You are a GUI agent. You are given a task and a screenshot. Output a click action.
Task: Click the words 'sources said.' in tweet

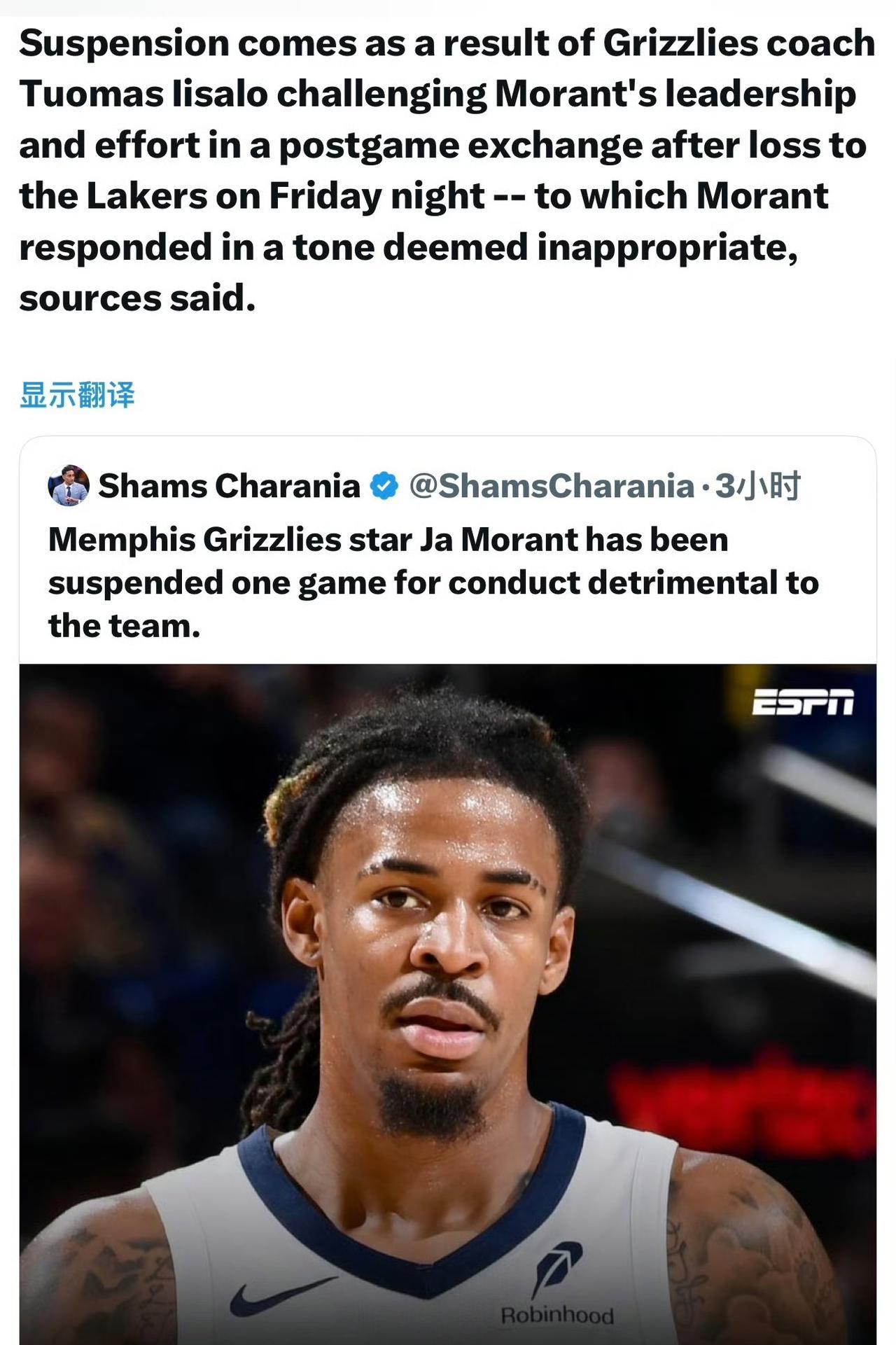(x=137, y=298)
